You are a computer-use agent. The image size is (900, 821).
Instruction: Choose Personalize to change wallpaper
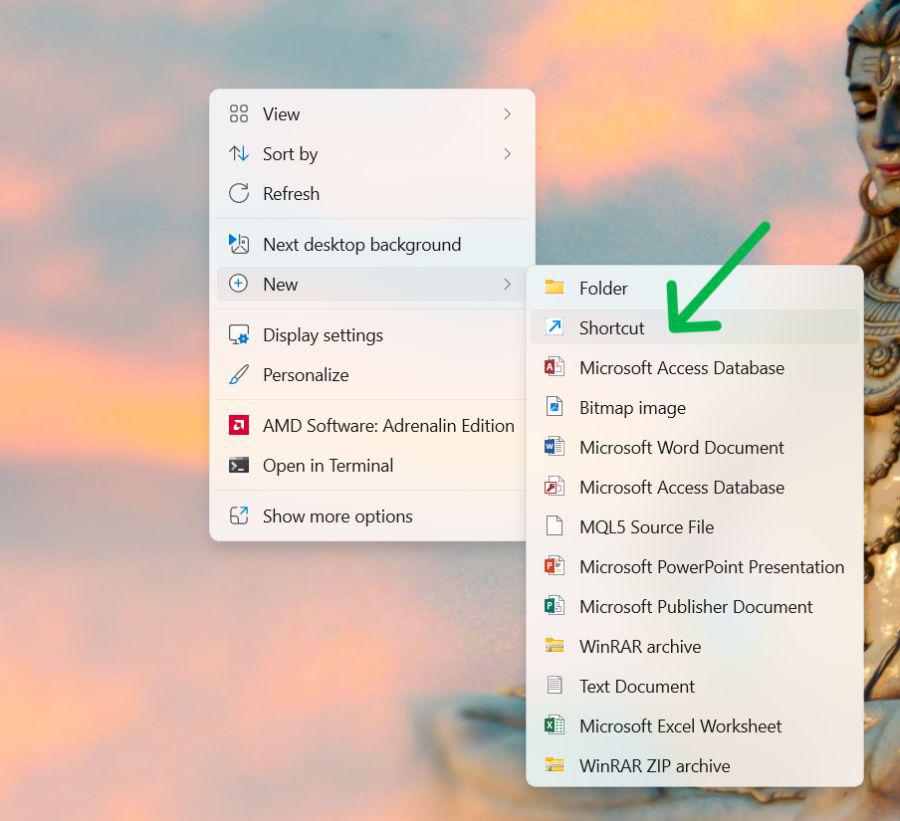303,375
